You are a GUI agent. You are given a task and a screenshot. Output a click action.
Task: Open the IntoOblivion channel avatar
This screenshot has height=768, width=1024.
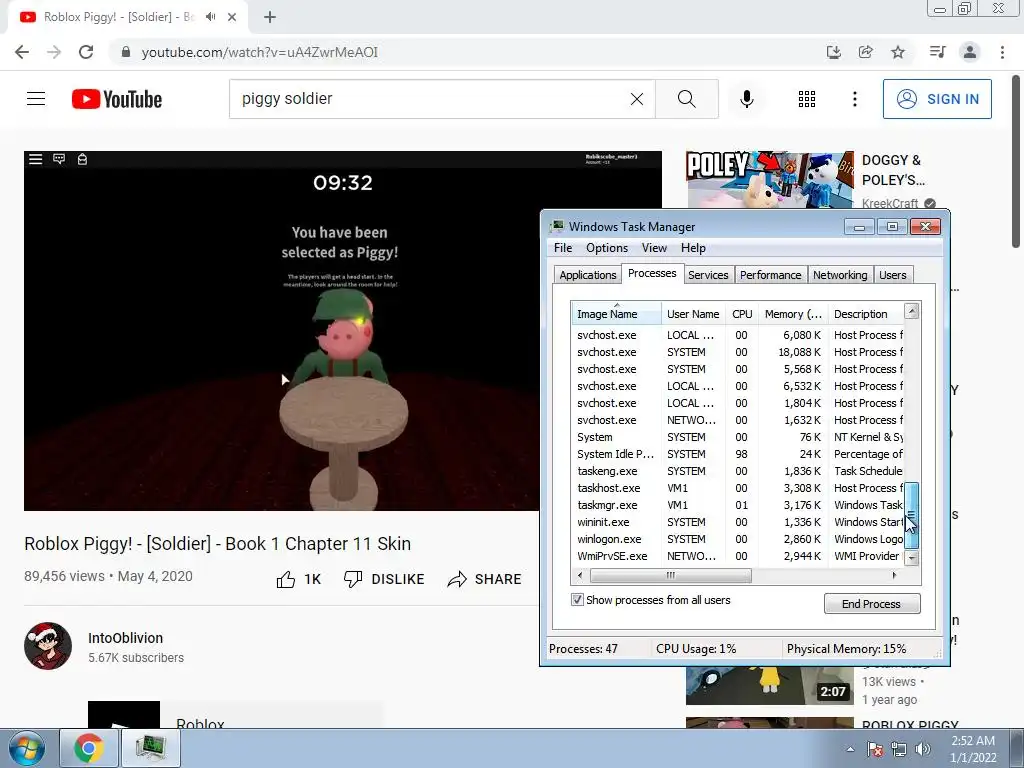pos(48,646)
